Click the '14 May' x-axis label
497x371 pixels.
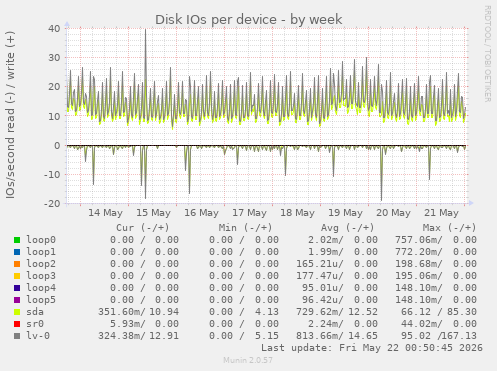(105, 213)
